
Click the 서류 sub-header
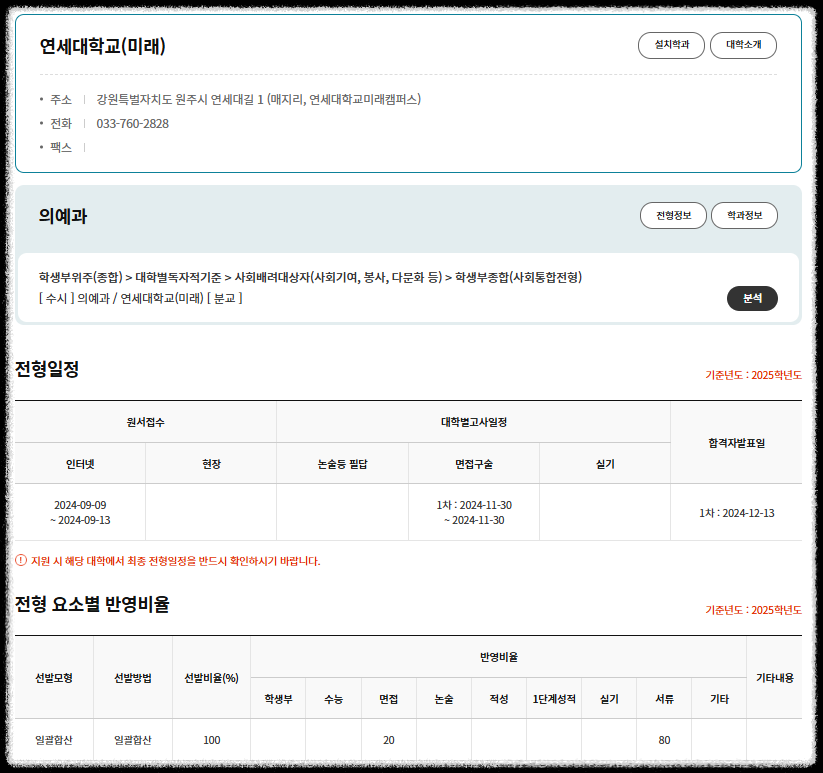(664, 699)
